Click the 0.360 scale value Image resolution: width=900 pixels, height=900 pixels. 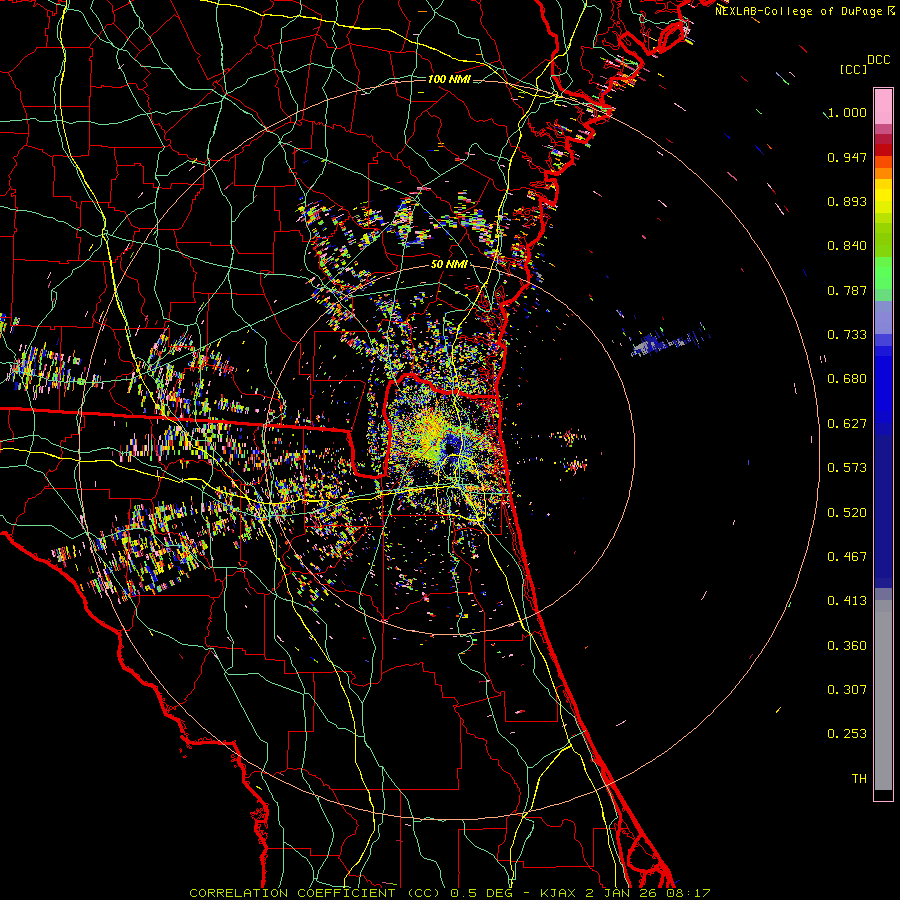847,646
